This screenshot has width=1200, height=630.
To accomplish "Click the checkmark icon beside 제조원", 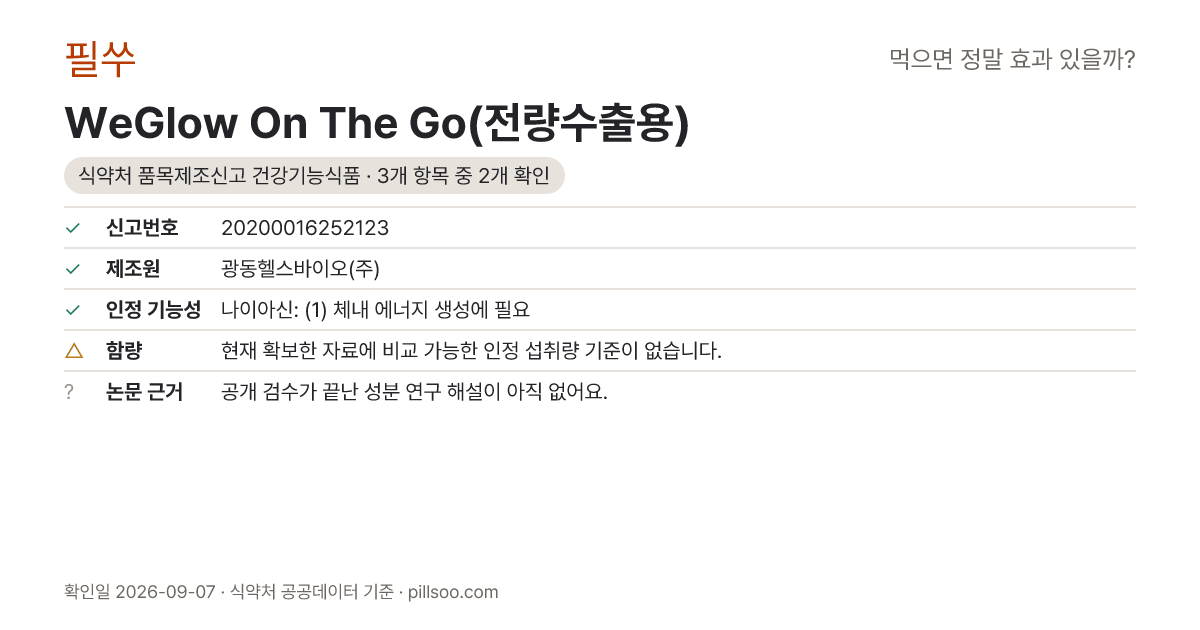I will coord(72,269).
